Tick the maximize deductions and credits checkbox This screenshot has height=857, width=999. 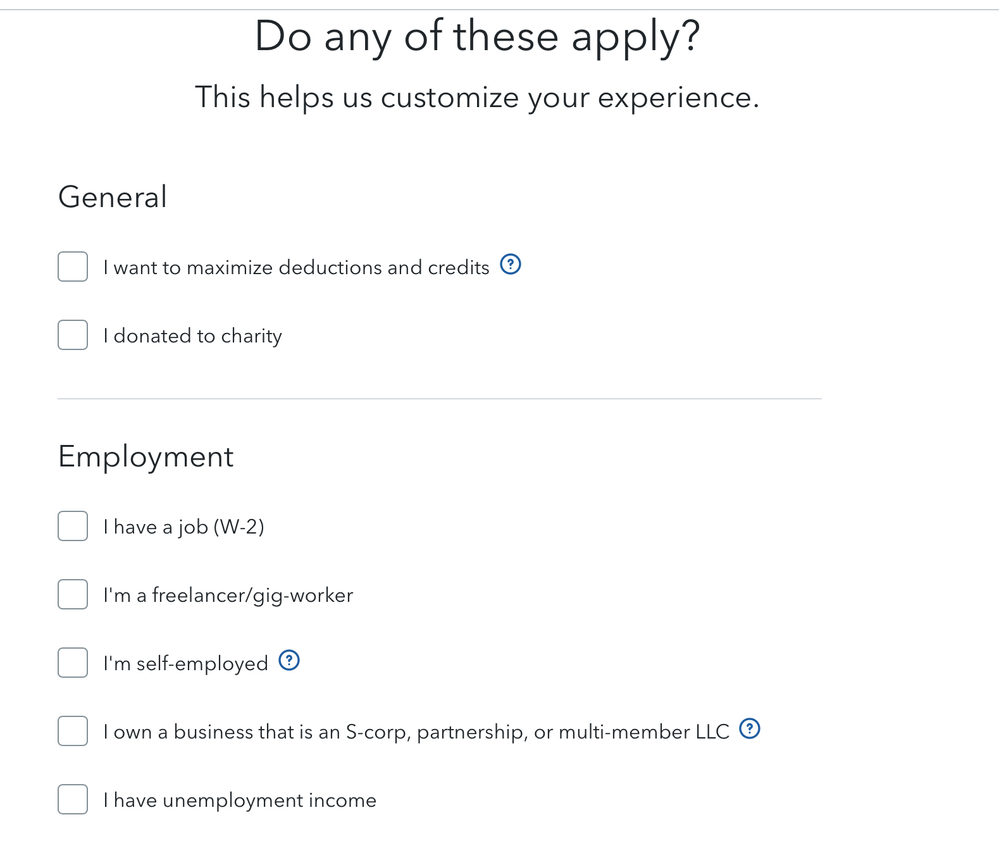click(73, 266)
